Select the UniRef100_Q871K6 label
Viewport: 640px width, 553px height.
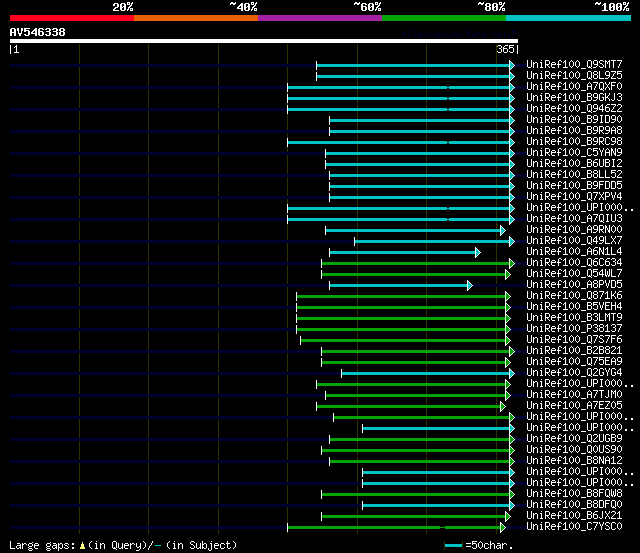tap(574, 296)
